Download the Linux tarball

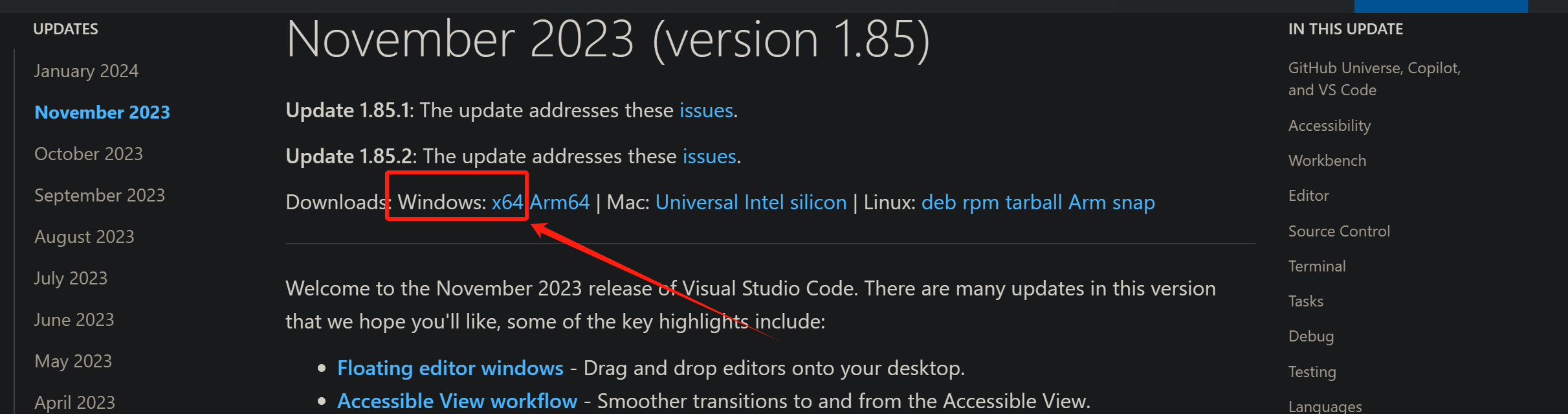(x=1033, y=202)
